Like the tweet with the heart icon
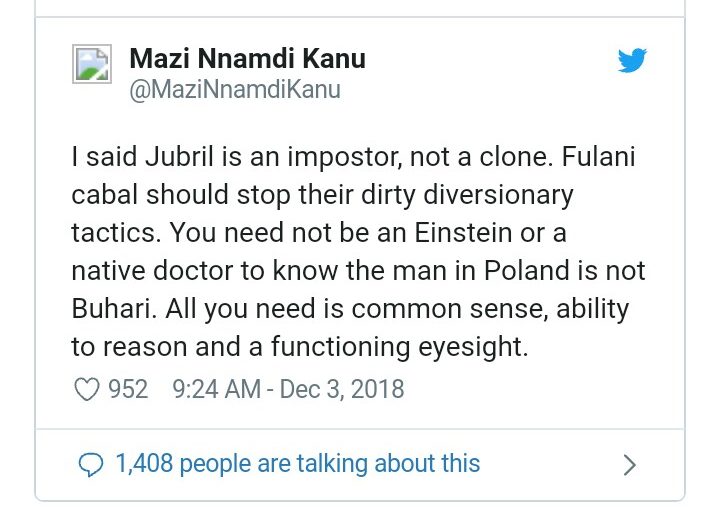The image size is (720, 525). [88, 389]
